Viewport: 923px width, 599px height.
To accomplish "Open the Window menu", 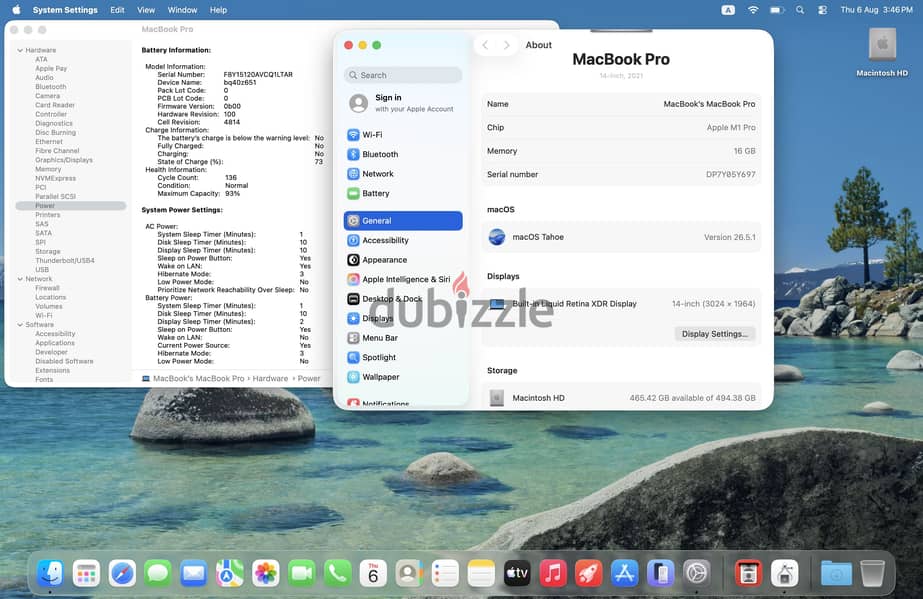I will coord(182,10).
